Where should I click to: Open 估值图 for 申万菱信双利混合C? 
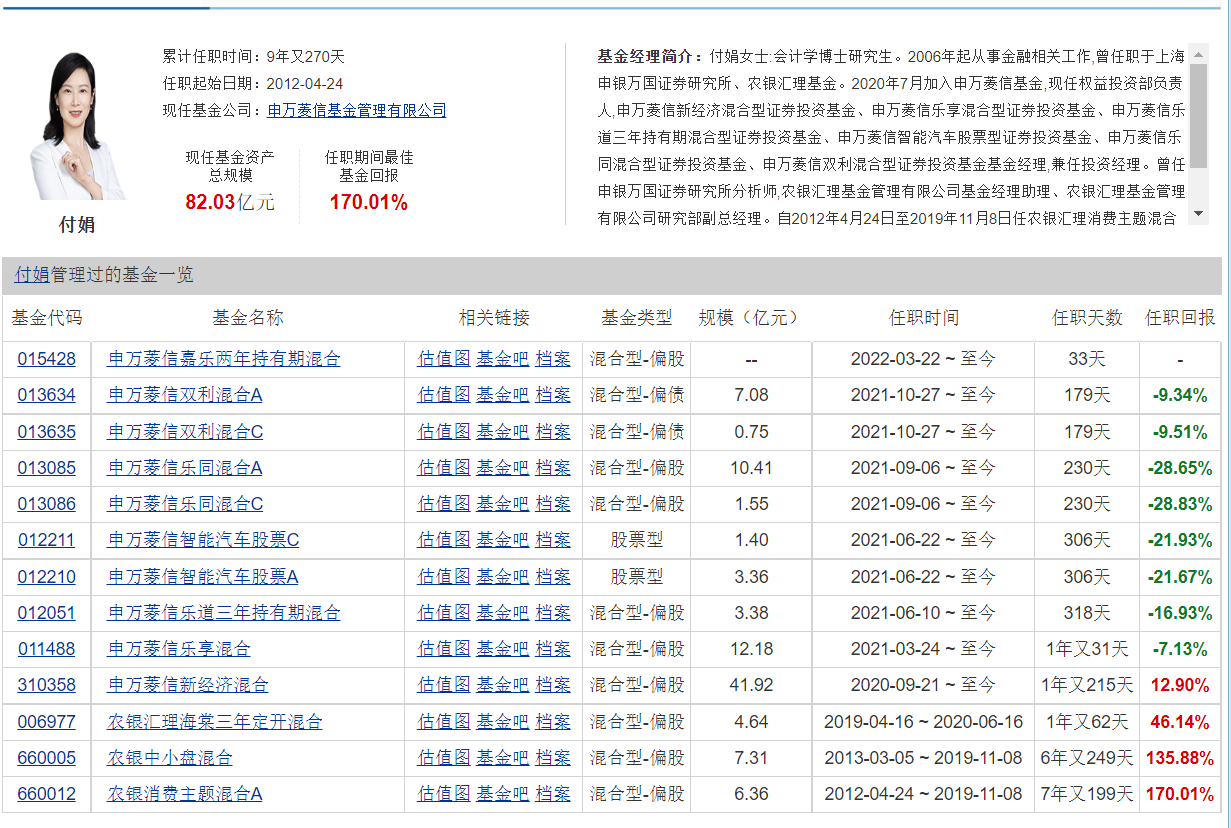[x=443, y=432]
